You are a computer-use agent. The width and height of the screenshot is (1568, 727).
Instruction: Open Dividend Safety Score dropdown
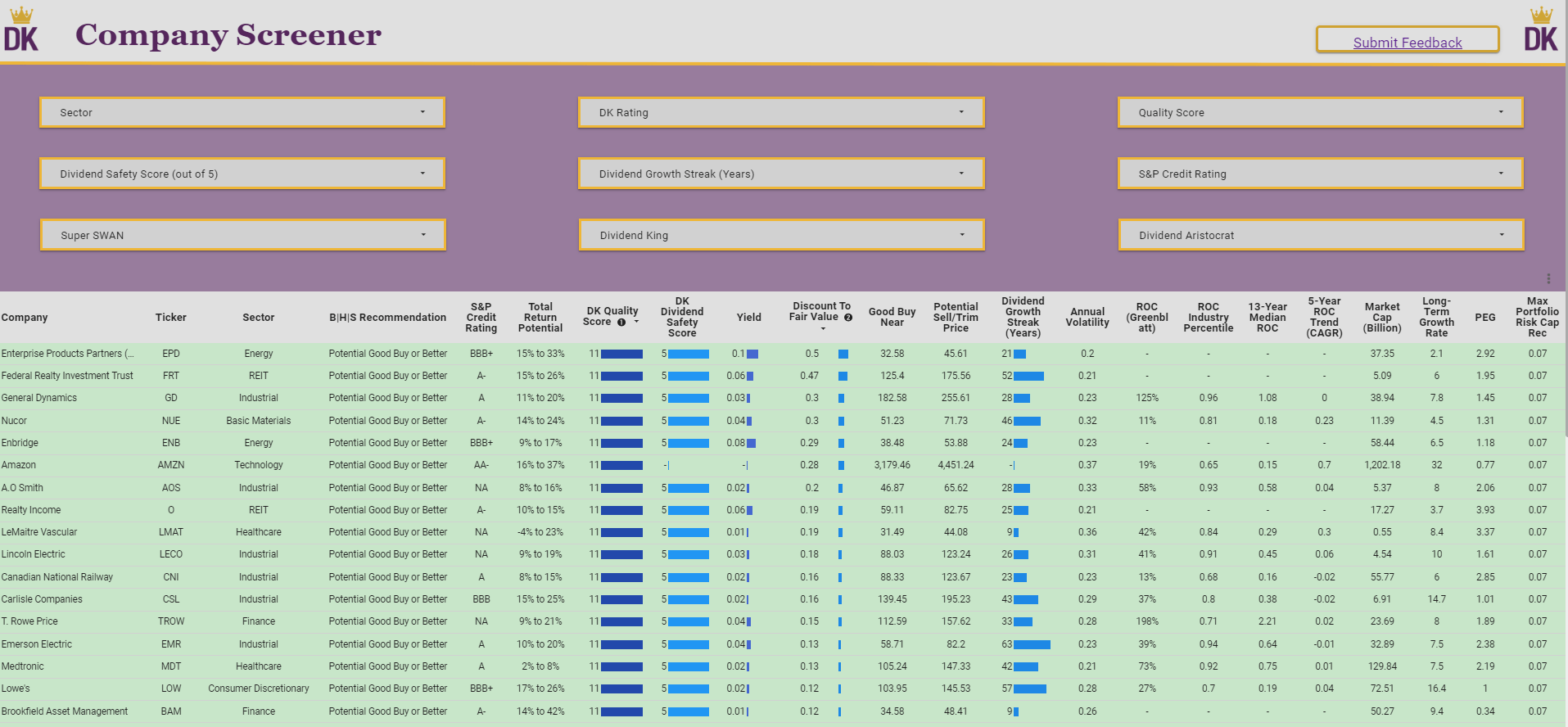(x=242, y=174)
